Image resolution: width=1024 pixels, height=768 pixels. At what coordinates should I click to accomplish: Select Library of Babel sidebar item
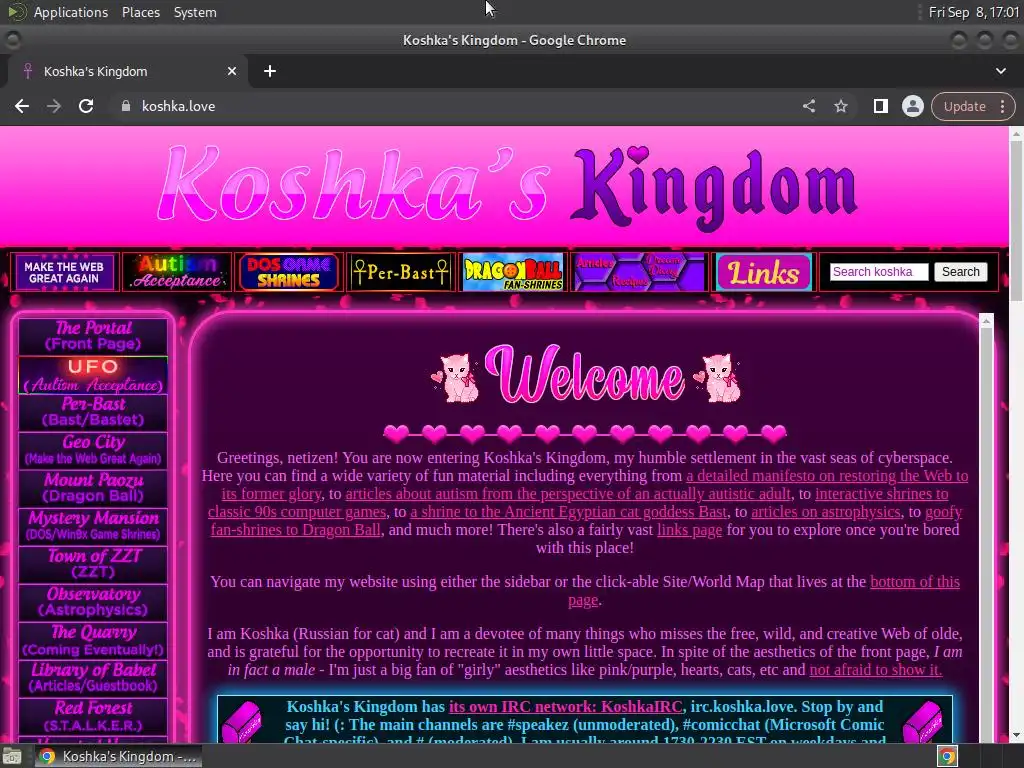tap(93, 679)
